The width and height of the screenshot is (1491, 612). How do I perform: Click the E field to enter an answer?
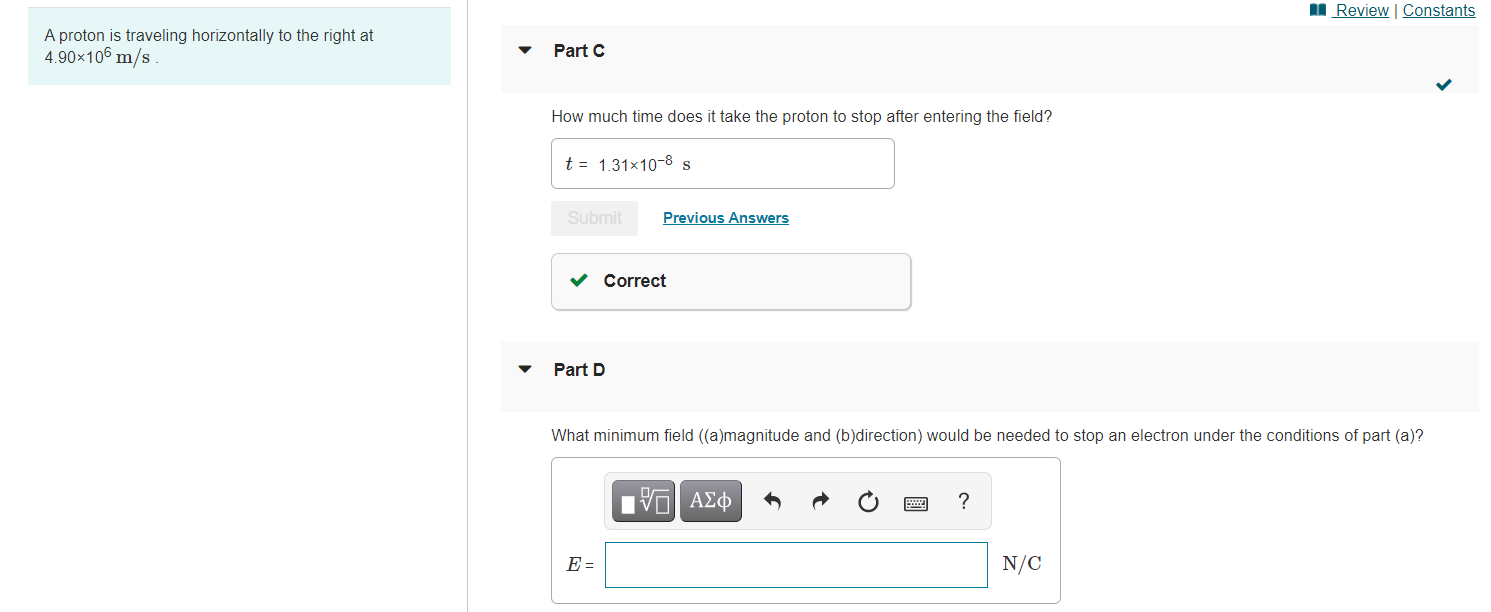point(795,564)
